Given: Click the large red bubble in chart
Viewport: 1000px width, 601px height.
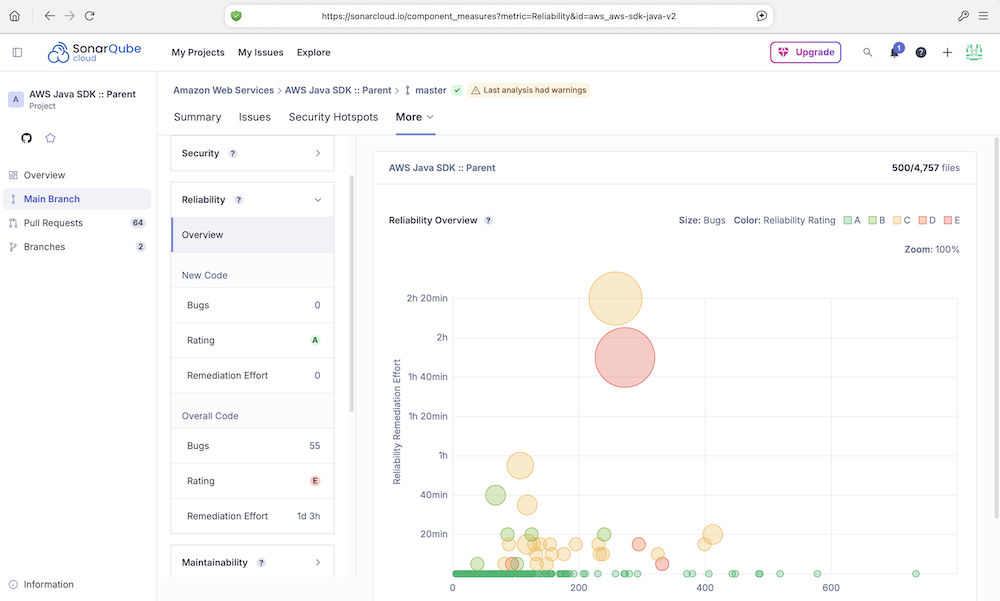Looking at the screenshot, I should [624, 357].
